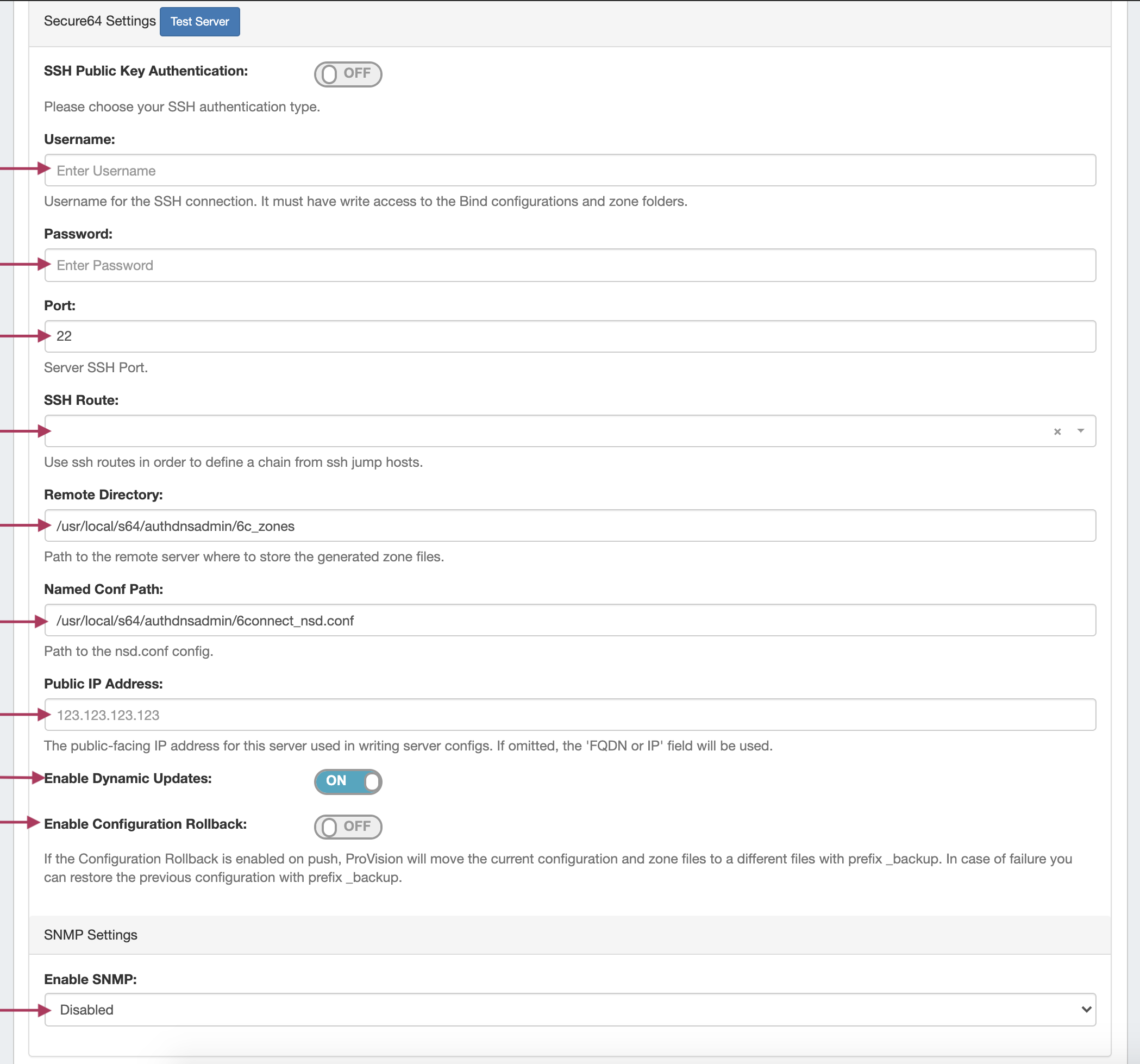
Task: Click the Enable Dynamic Updates label
Action: [128, 778]
